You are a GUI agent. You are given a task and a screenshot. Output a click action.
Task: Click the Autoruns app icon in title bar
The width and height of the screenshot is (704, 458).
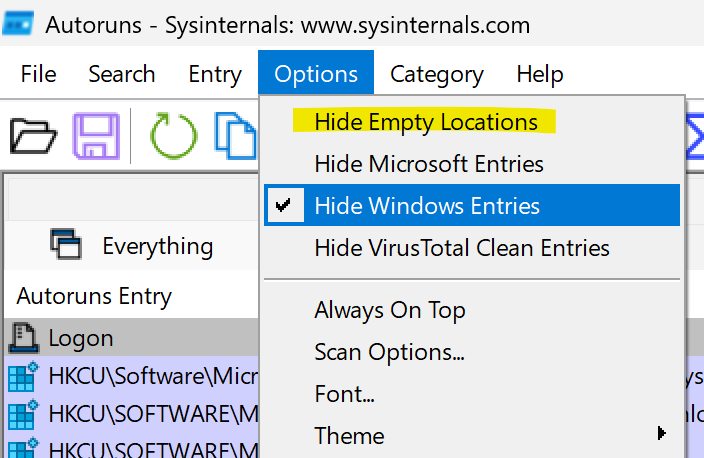(18, 23)
